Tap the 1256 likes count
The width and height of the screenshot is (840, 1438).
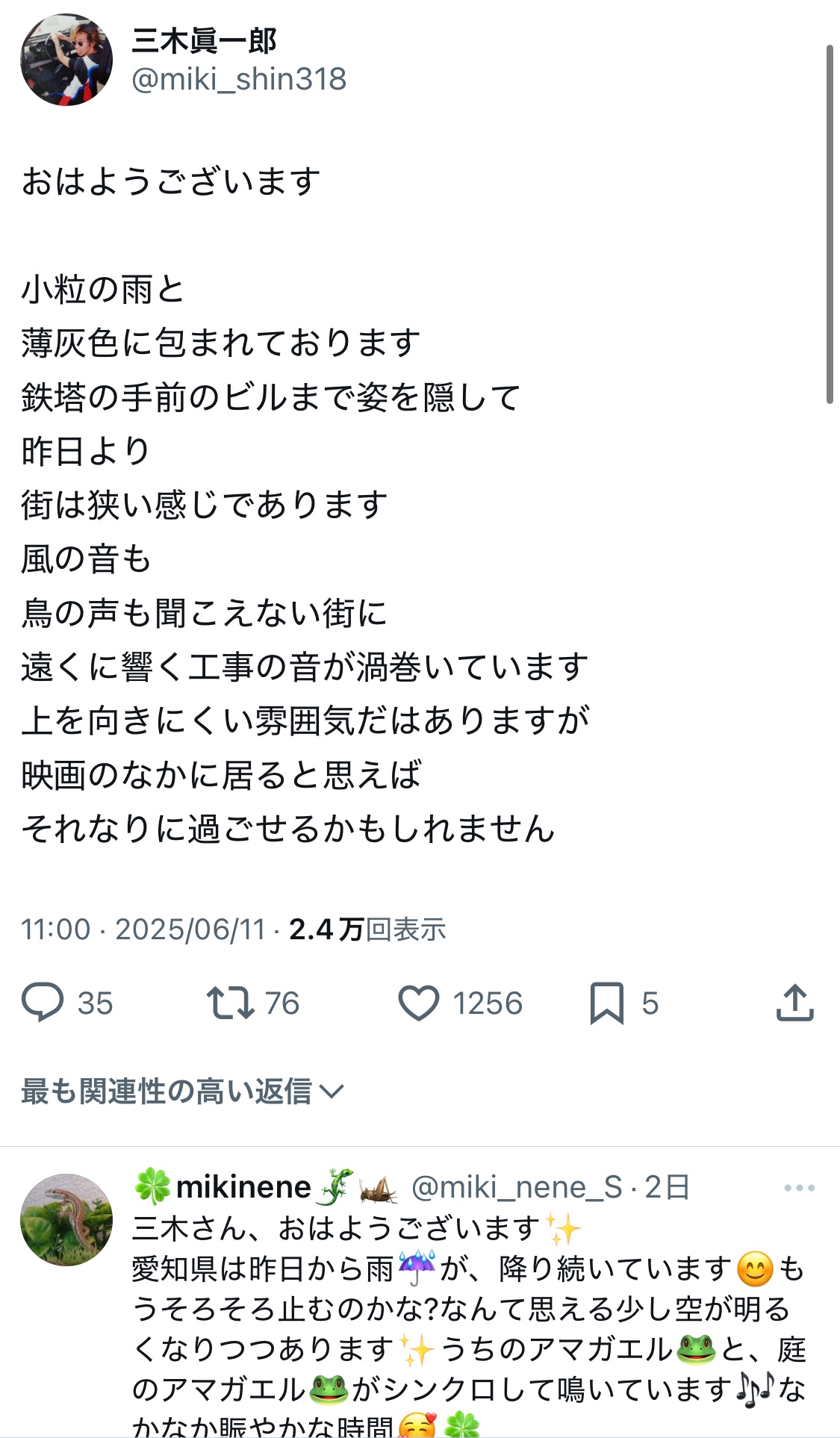click(488, 1003)
